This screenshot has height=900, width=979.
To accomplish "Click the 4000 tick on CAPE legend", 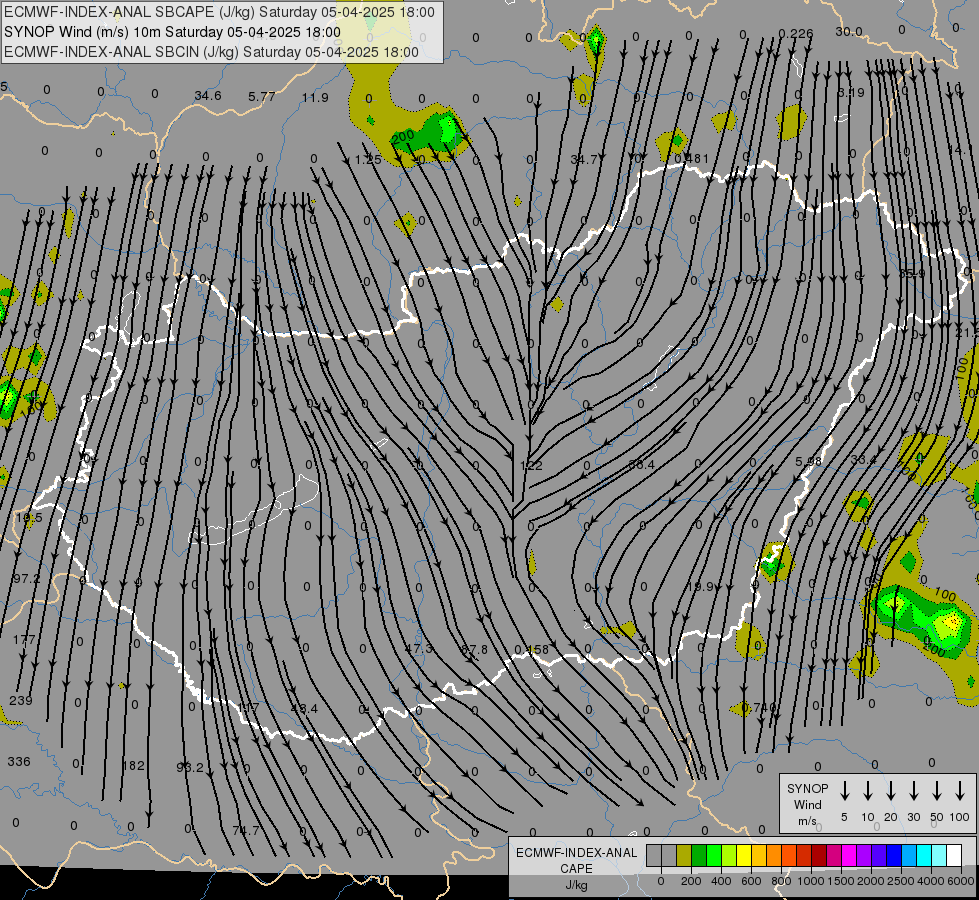I will coord(931,881).
